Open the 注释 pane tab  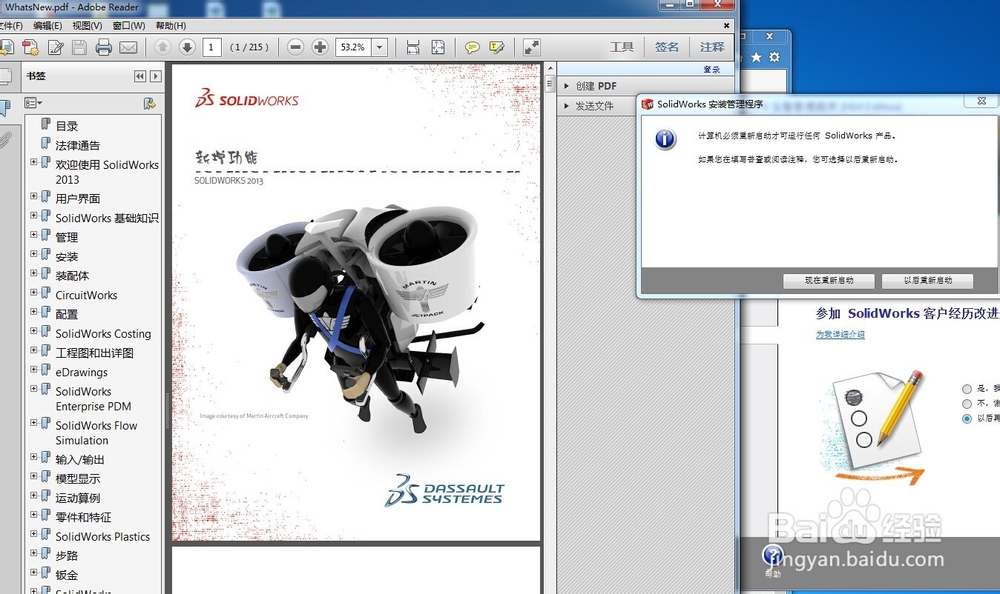[x=712, y=47]
